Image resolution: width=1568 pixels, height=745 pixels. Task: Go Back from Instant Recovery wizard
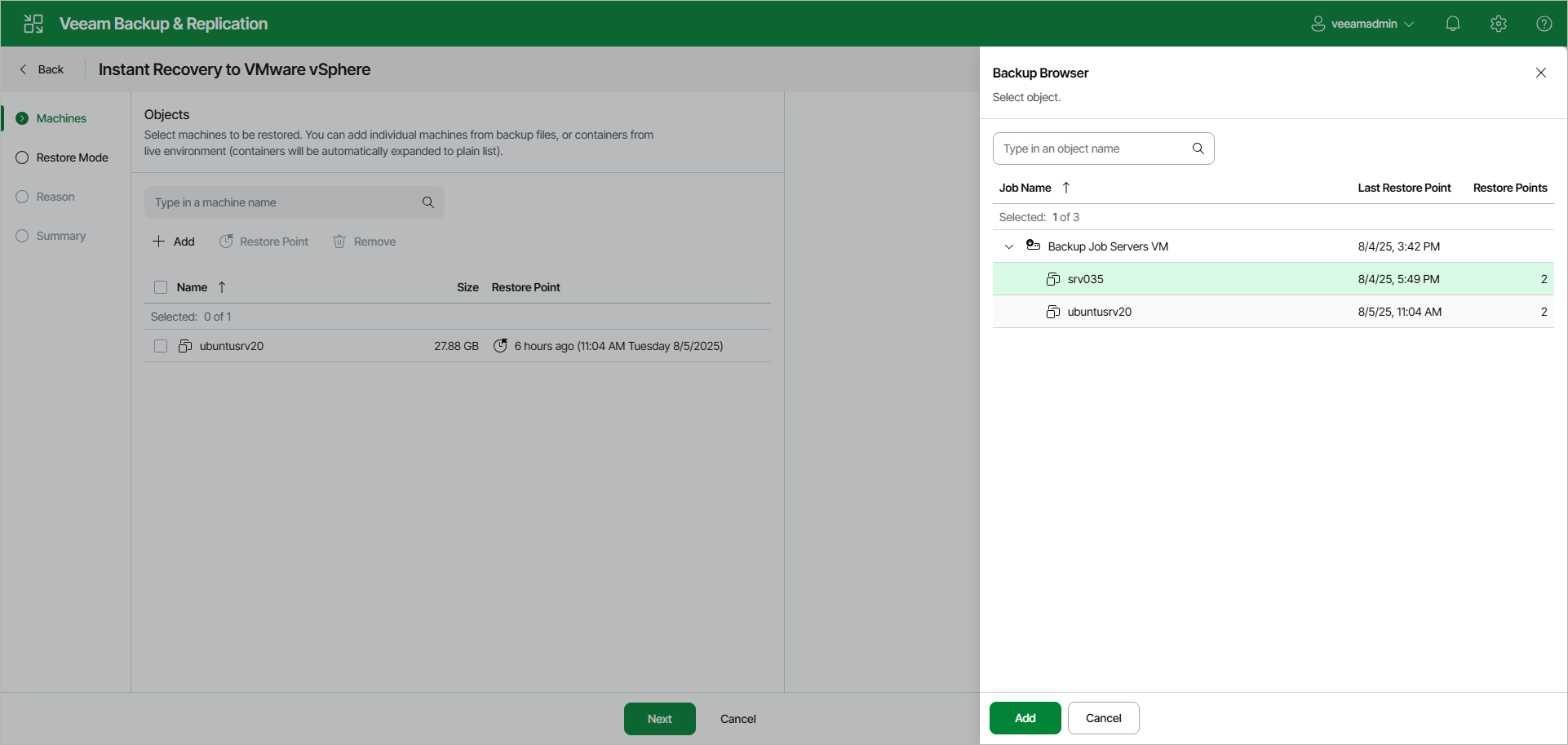[42, 69]
